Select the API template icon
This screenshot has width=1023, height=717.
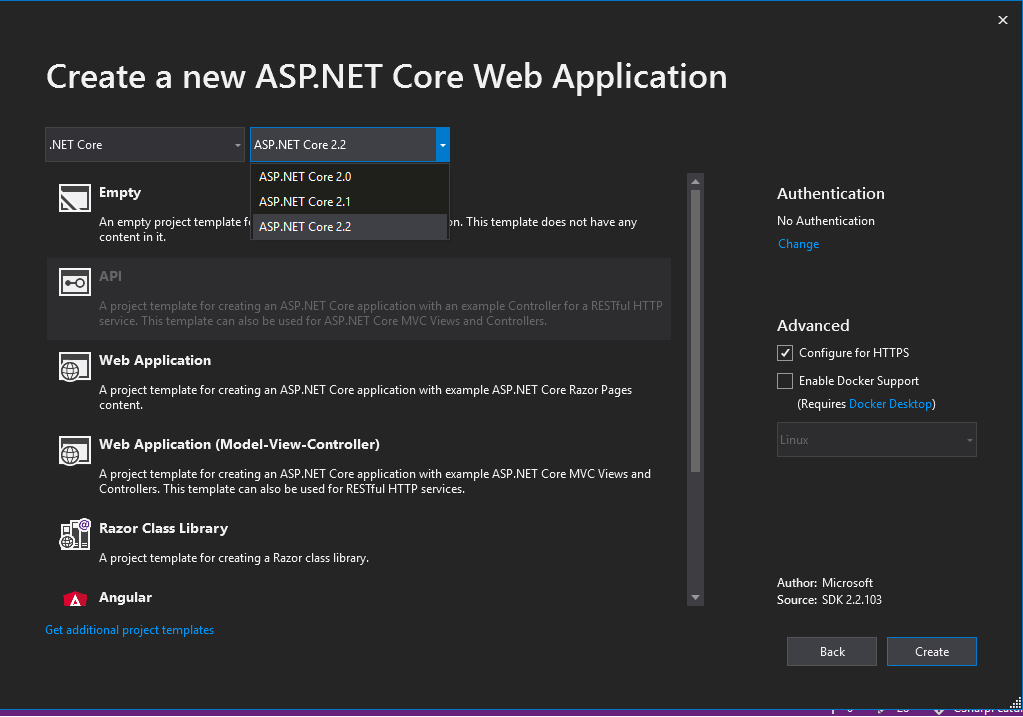coord(75,282)
